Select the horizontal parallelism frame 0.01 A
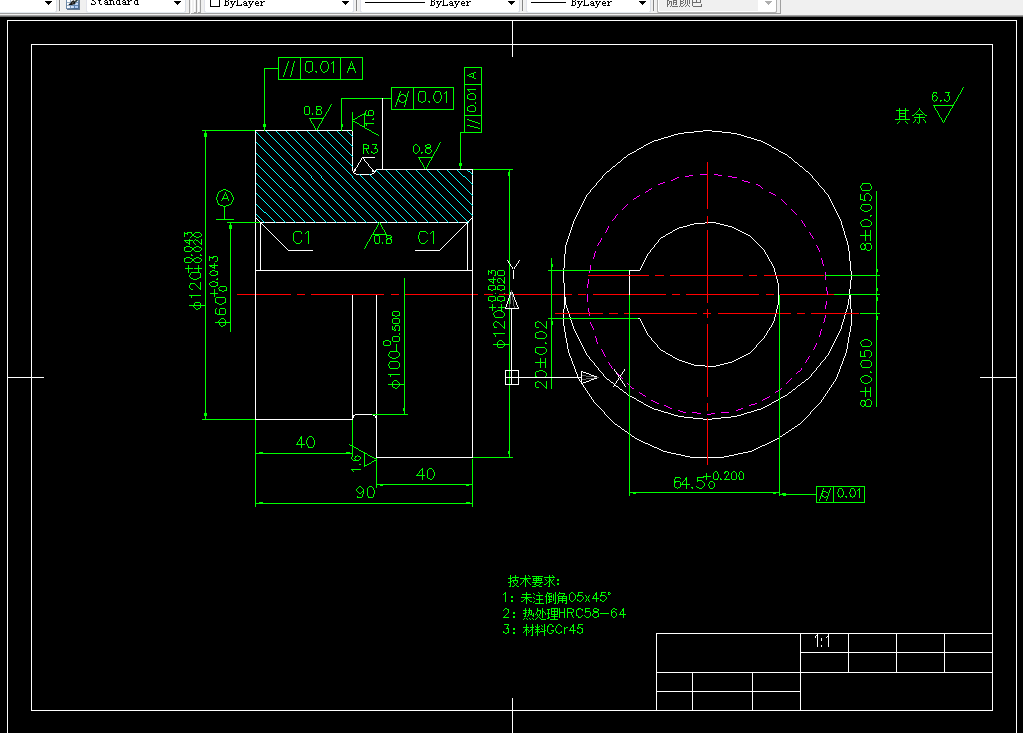 pyautogui.click(x=320, y=68)
